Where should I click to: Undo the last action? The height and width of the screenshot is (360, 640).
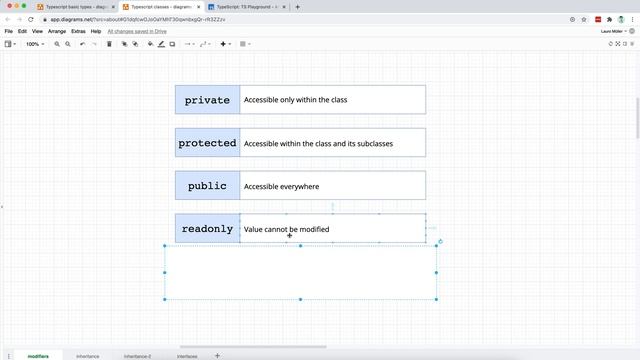pyautogui.click(x=82, y=44)
